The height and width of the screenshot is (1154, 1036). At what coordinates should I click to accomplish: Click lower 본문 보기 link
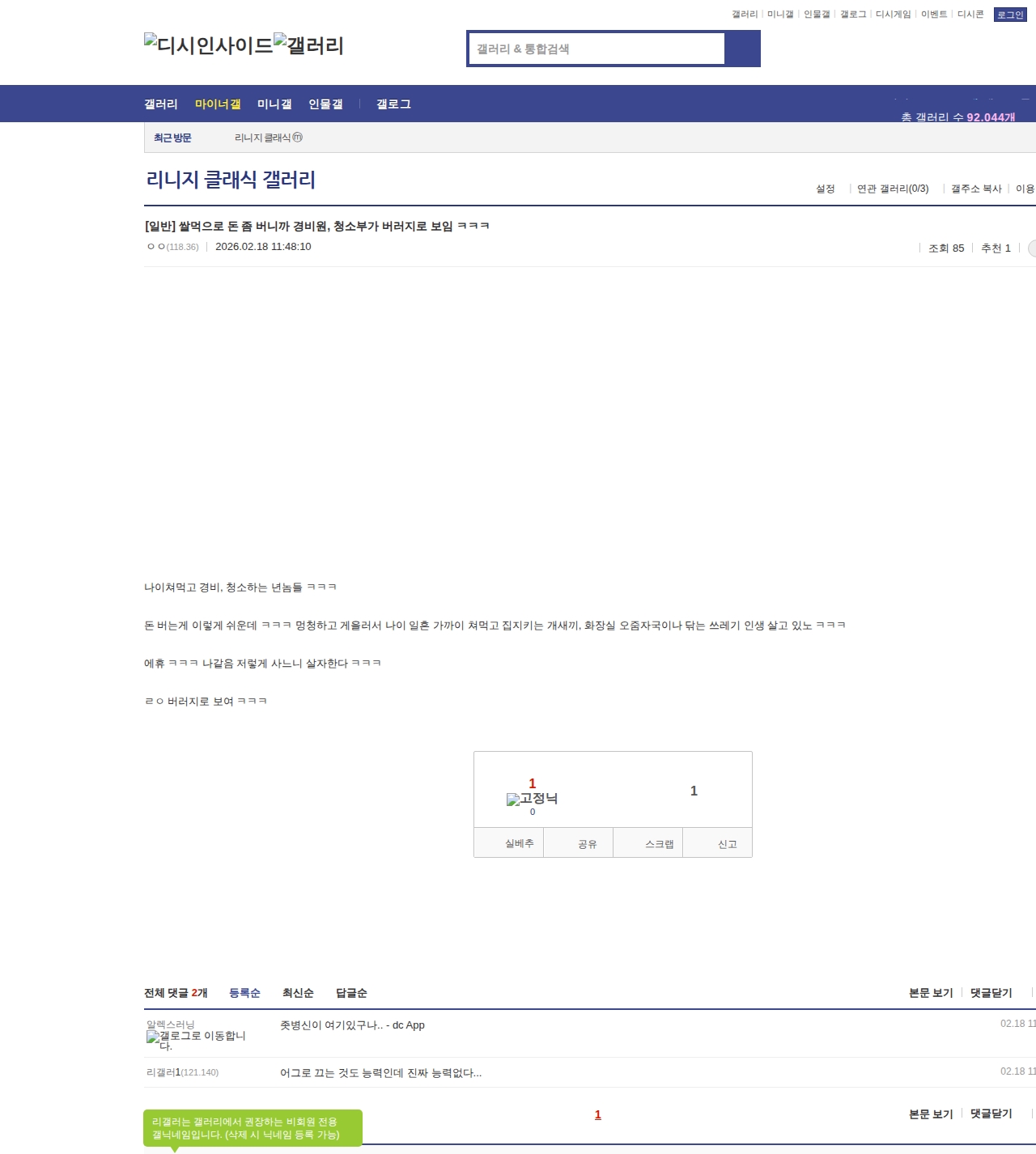pyautogui.click(x=931, y=1114)
